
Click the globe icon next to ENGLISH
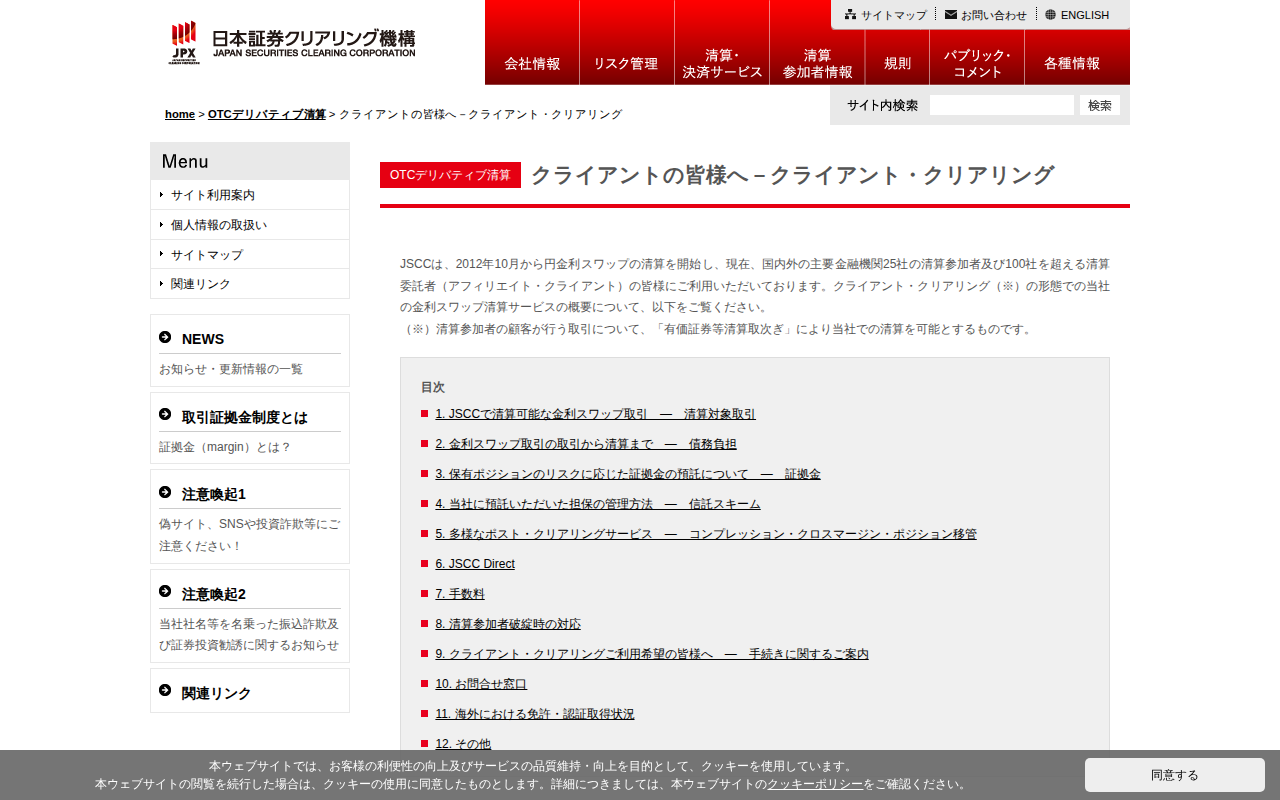pos(1050,15)
